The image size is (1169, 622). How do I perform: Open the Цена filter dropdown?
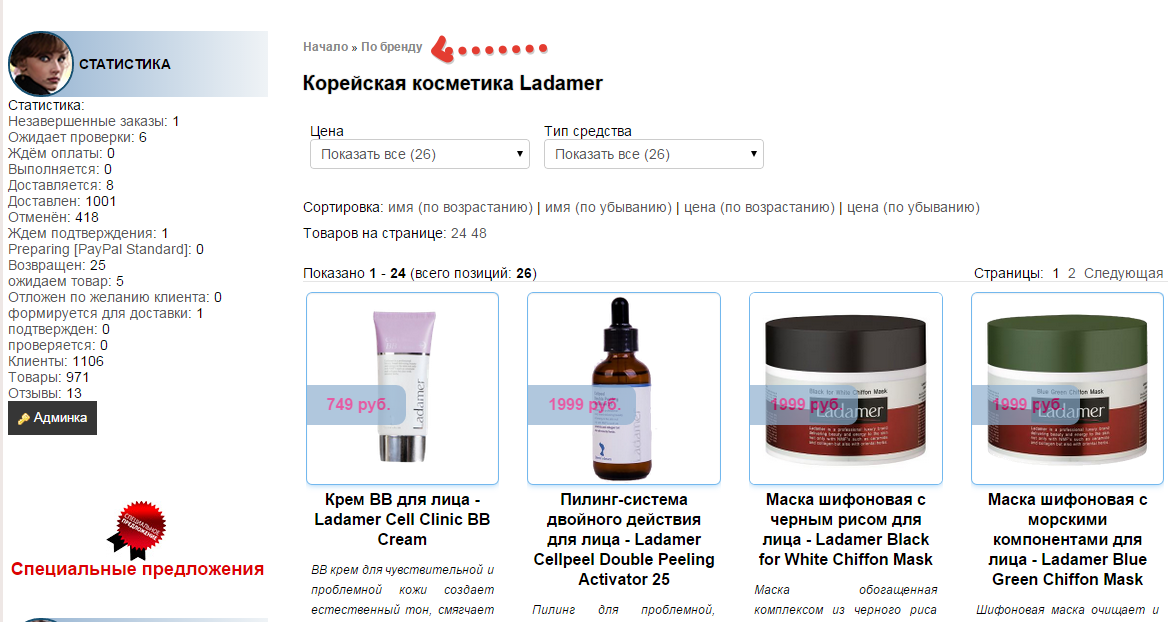coord(420,154)
